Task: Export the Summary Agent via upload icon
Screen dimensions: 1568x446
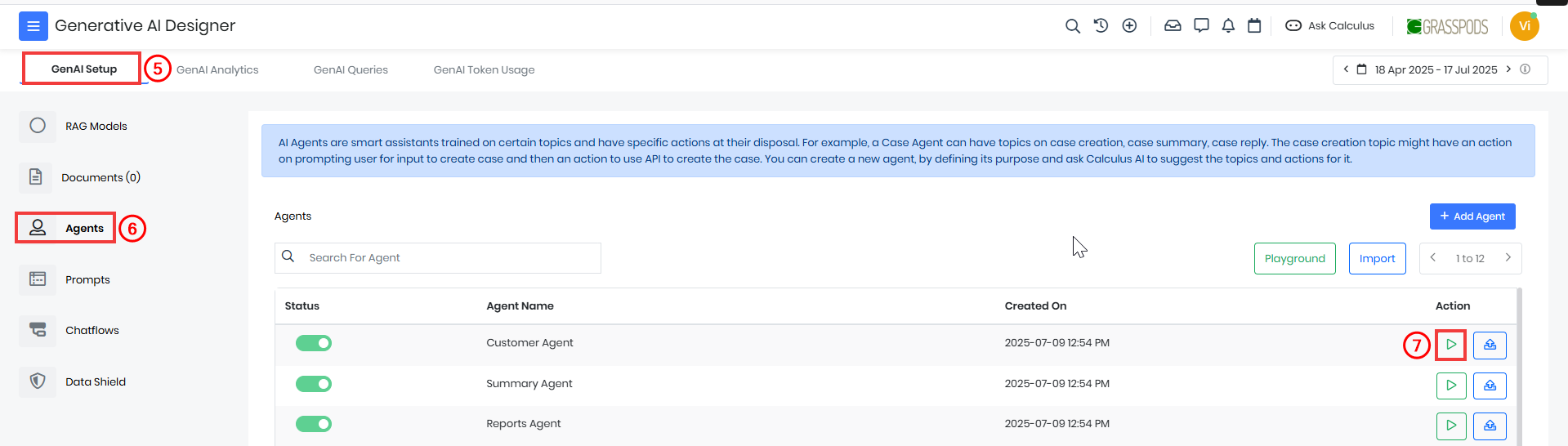Action: (1490, 386)
